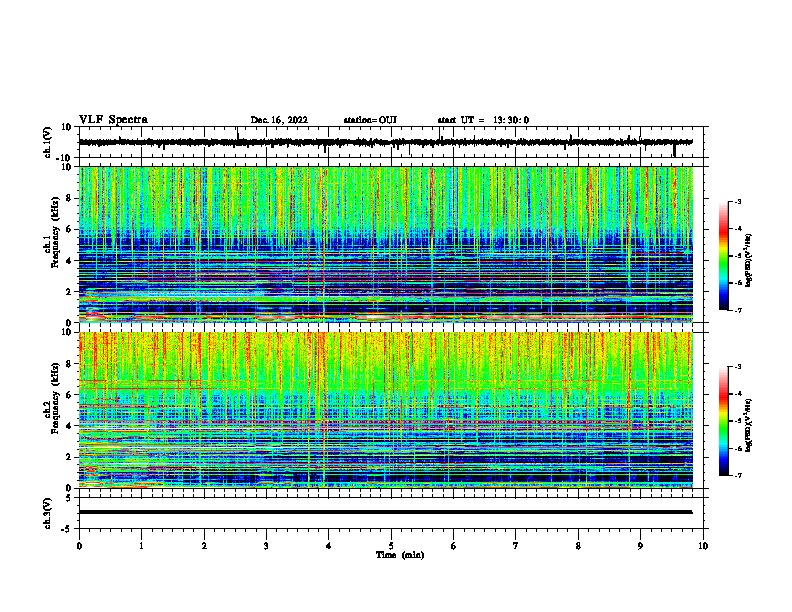This screenshot has height=612, width=792.
Task: Select the 'start UT = 13:30: 0' text
Action: [483, 120]
